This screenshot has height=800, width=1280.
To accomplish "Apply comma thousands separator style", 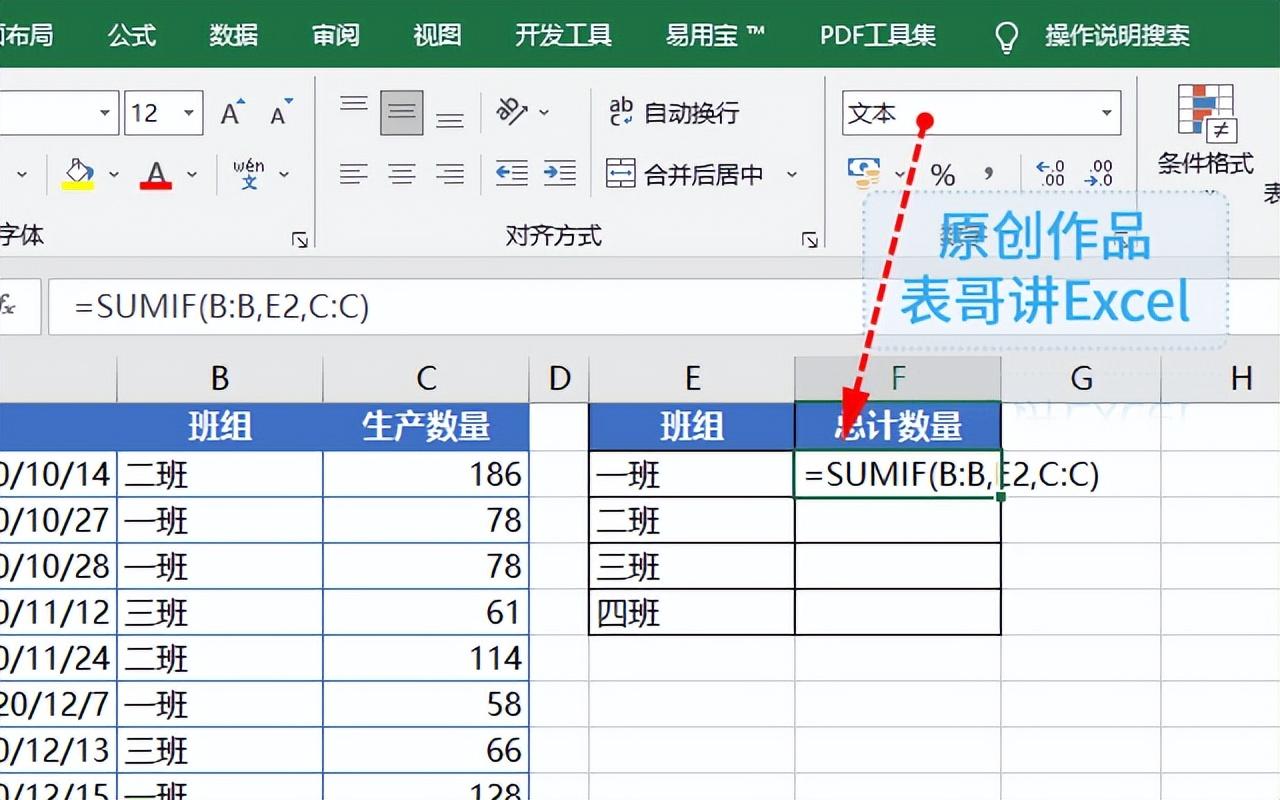I will [x=990, y=176].
